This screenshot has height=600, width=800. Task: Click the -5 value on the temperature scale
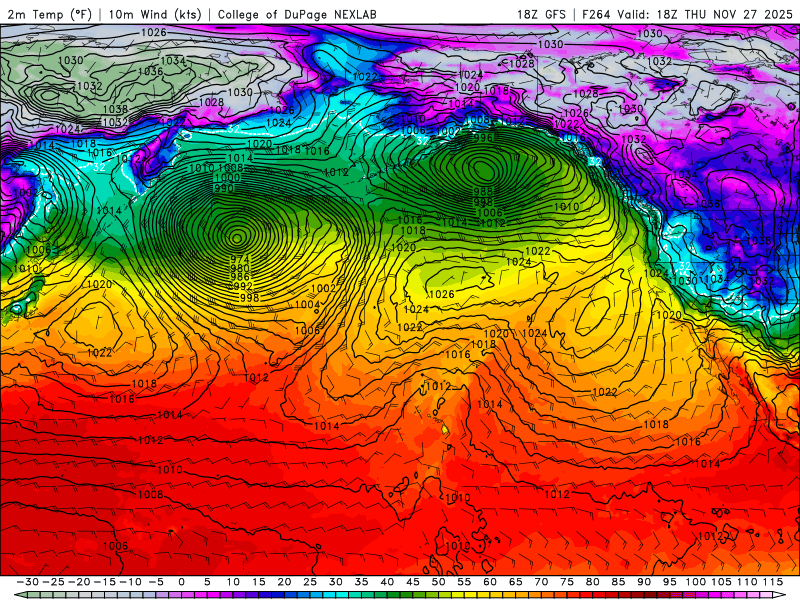[x=156, y=582]
